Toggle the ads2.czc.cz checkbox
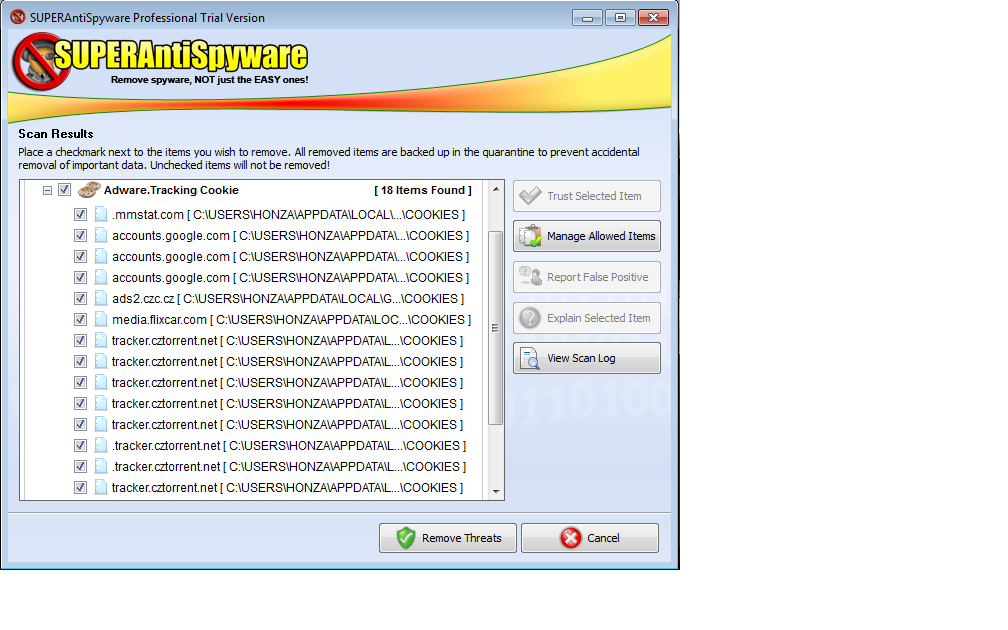The image size is (1008, 630). coord(80,298)
